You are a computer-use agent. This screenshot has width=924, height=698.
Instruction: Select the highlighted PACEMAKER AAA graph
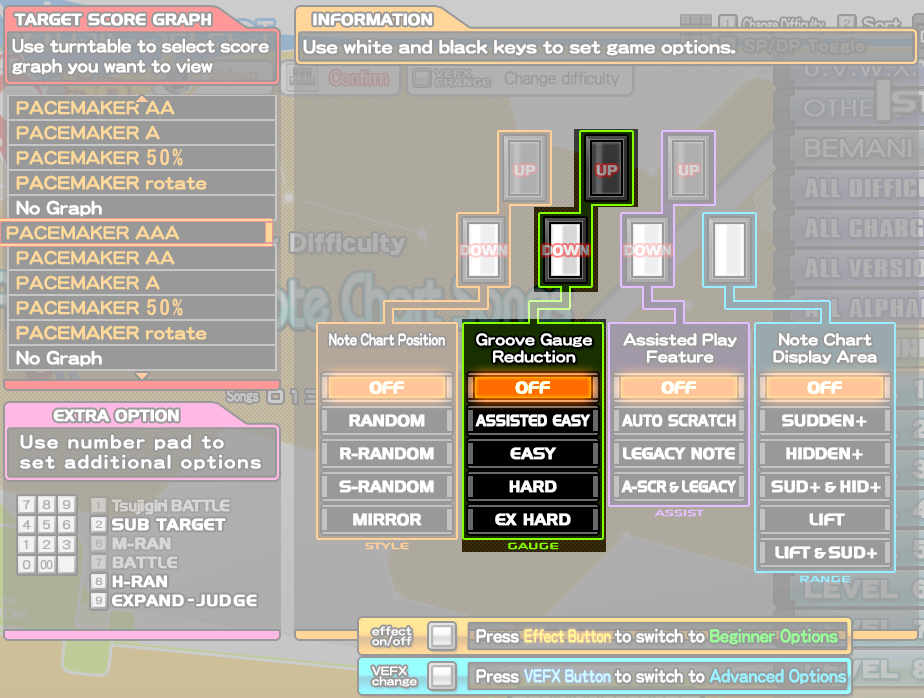click(x=137, y=233)
